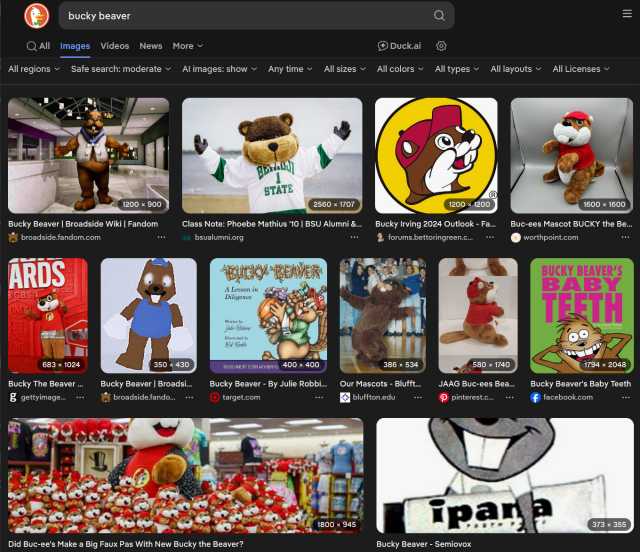Image resolution: width=640 pixels, height=552 pixels.
Task: Select the Images tab
Action: 75,46
